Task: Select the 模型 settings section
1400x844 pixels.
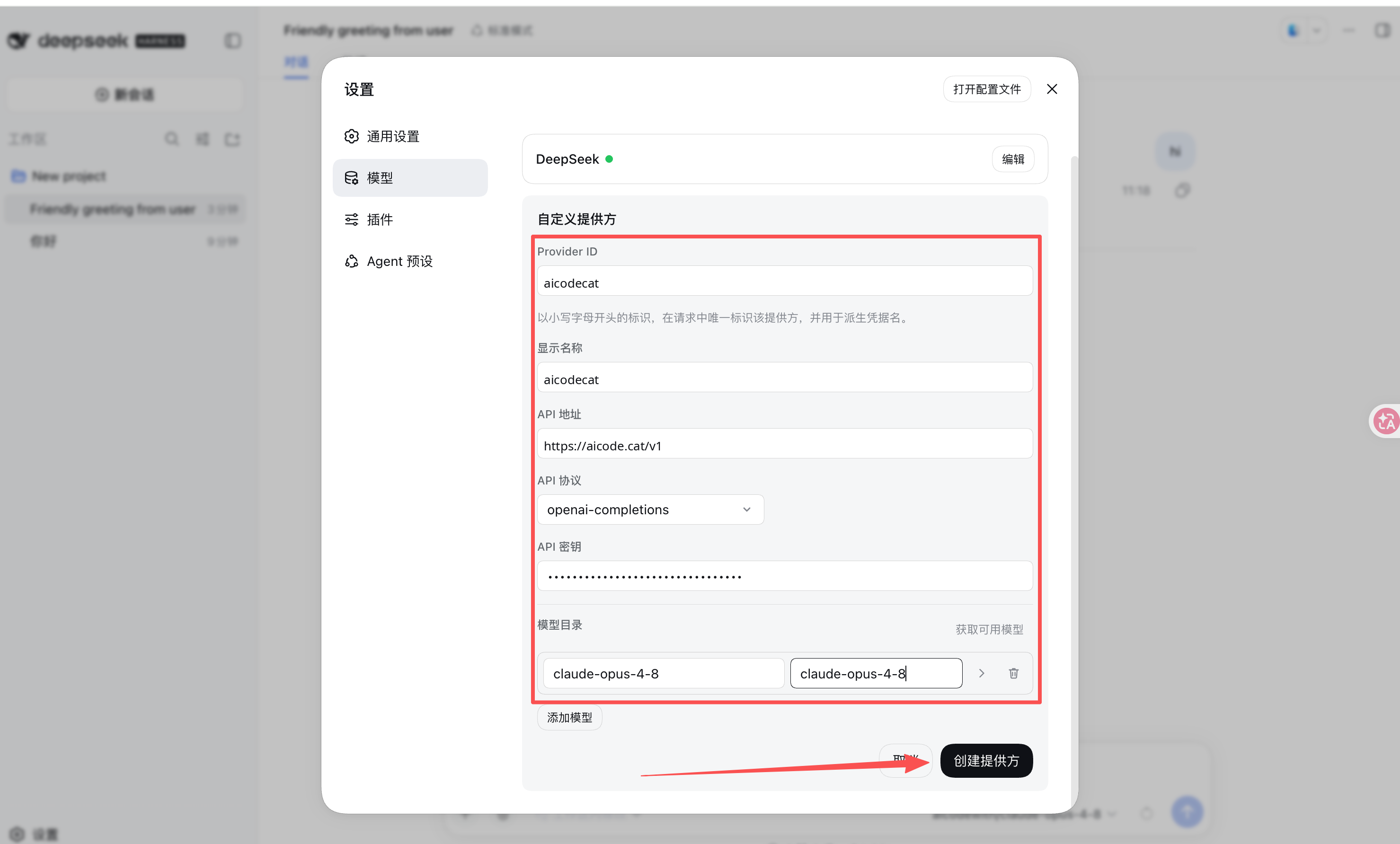Action: (x=410, y=178)
